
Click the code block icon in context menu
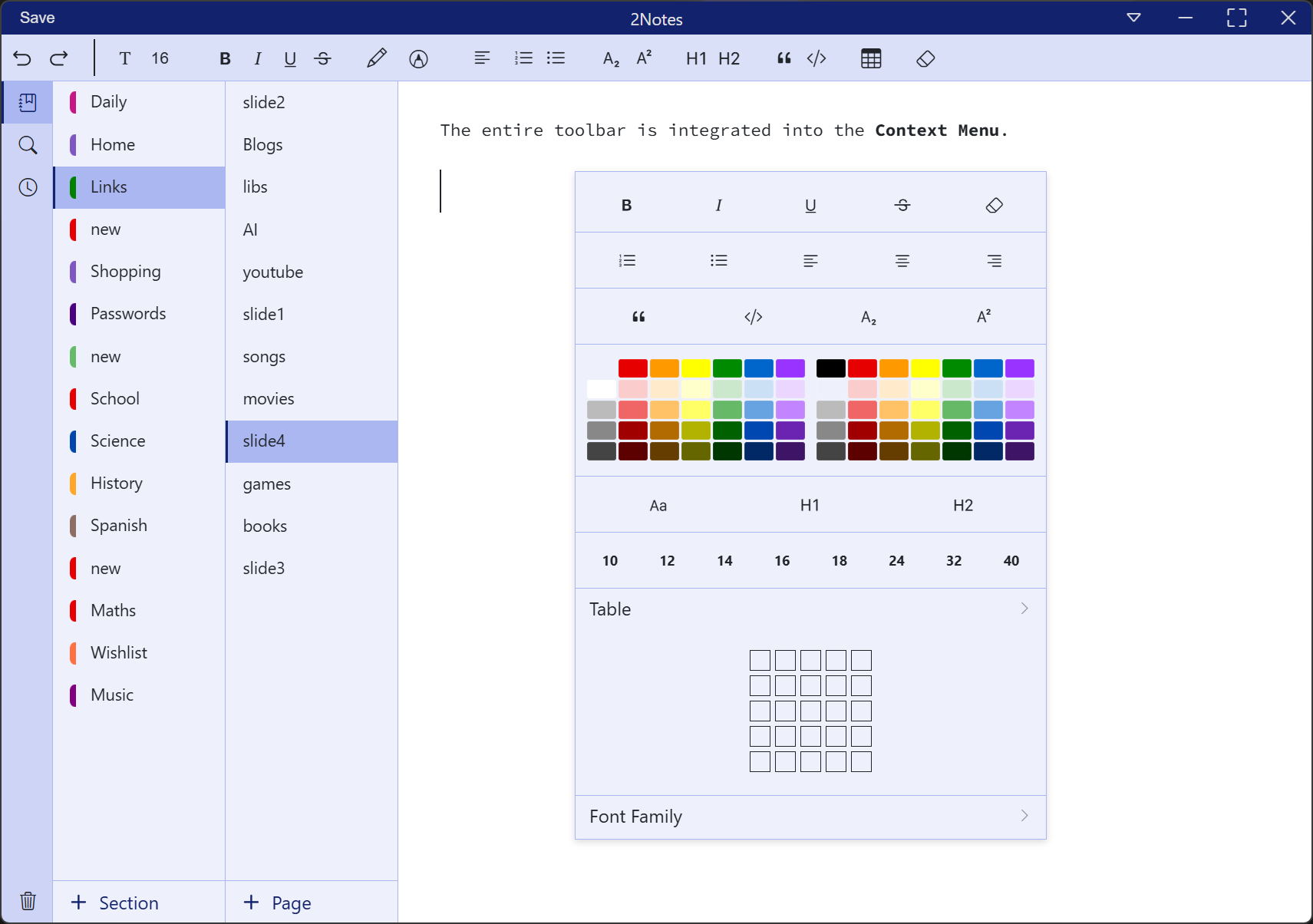point(753,317)
